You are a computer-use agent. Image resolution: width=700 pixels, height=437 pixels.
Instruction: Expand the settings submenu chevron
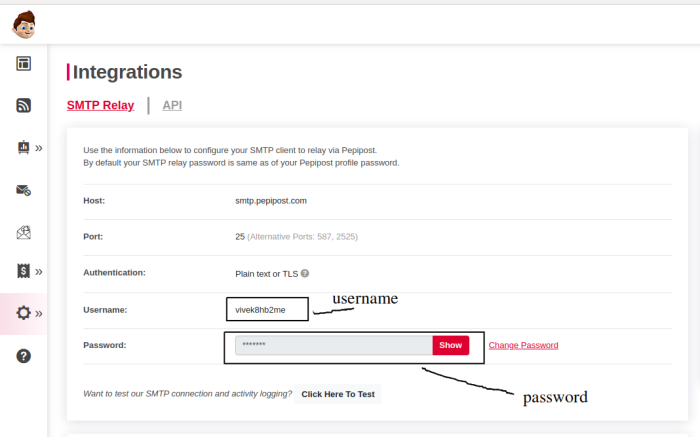coord(39,313)
